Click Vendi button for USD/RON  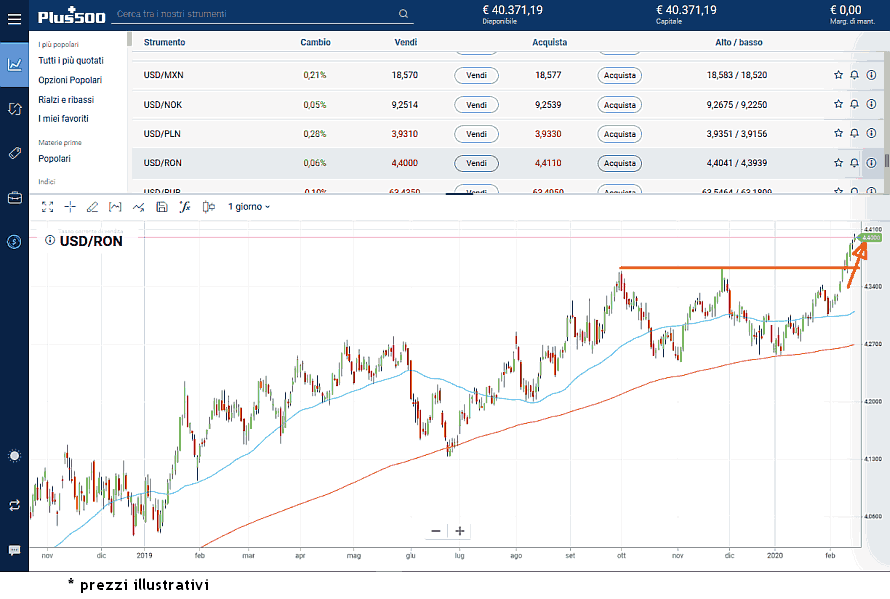476,163
